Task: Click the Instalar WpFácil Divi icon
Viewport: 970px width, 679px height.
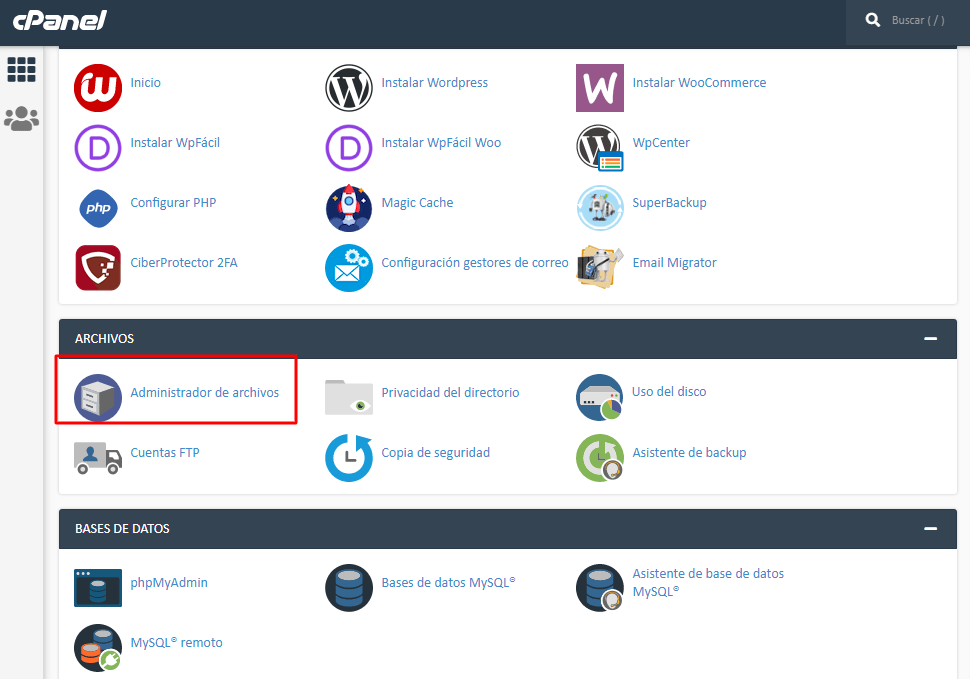Action: (98, 148)
